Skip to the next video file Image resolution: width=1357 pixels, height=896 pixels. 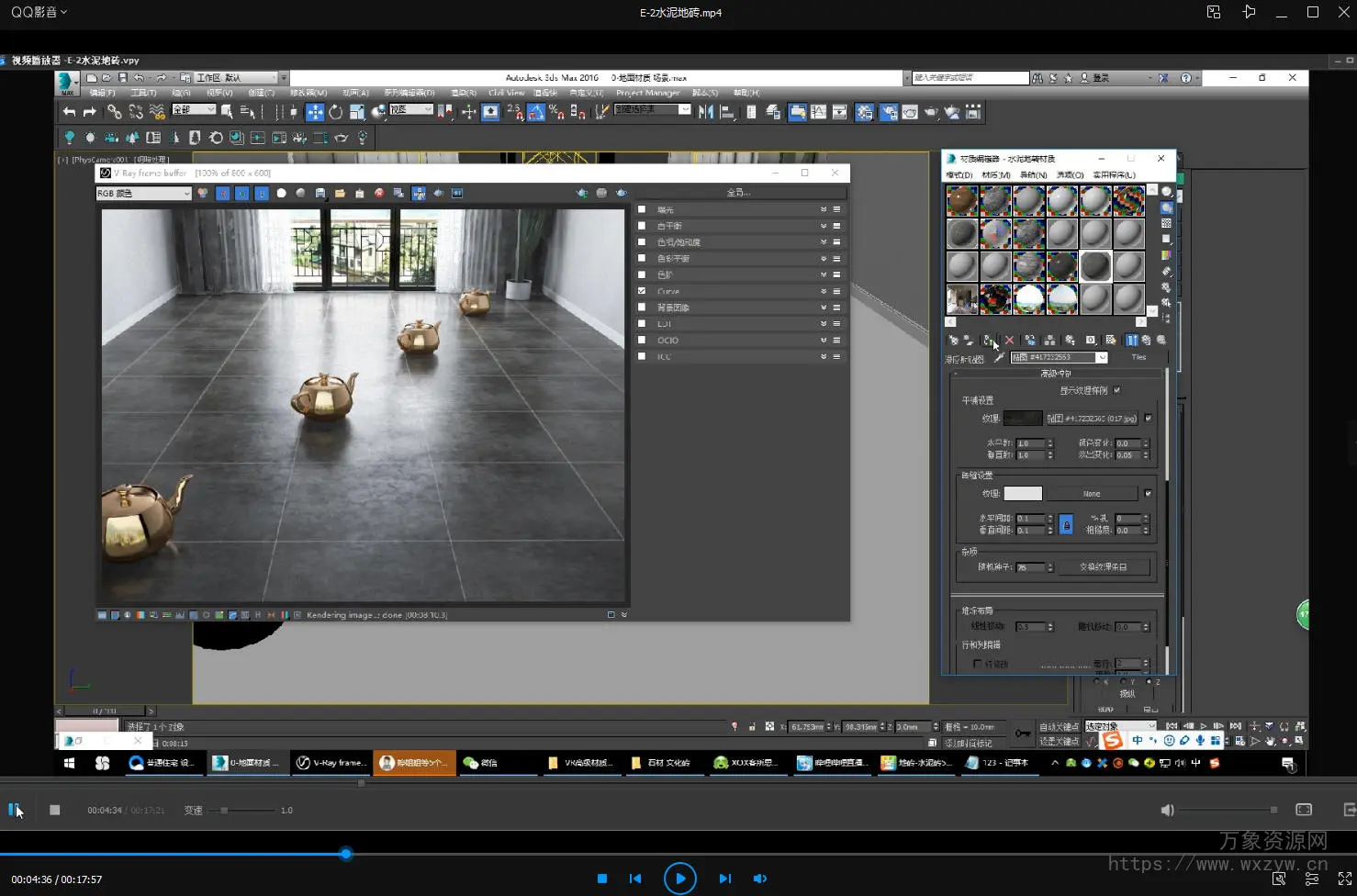point(724,879)
